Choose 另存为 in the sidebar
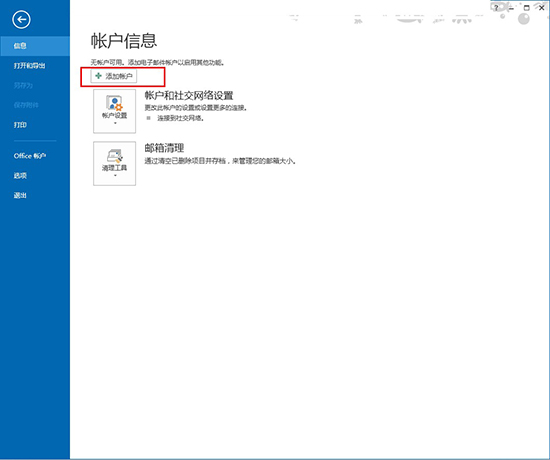550x460 pixels. 23,85
